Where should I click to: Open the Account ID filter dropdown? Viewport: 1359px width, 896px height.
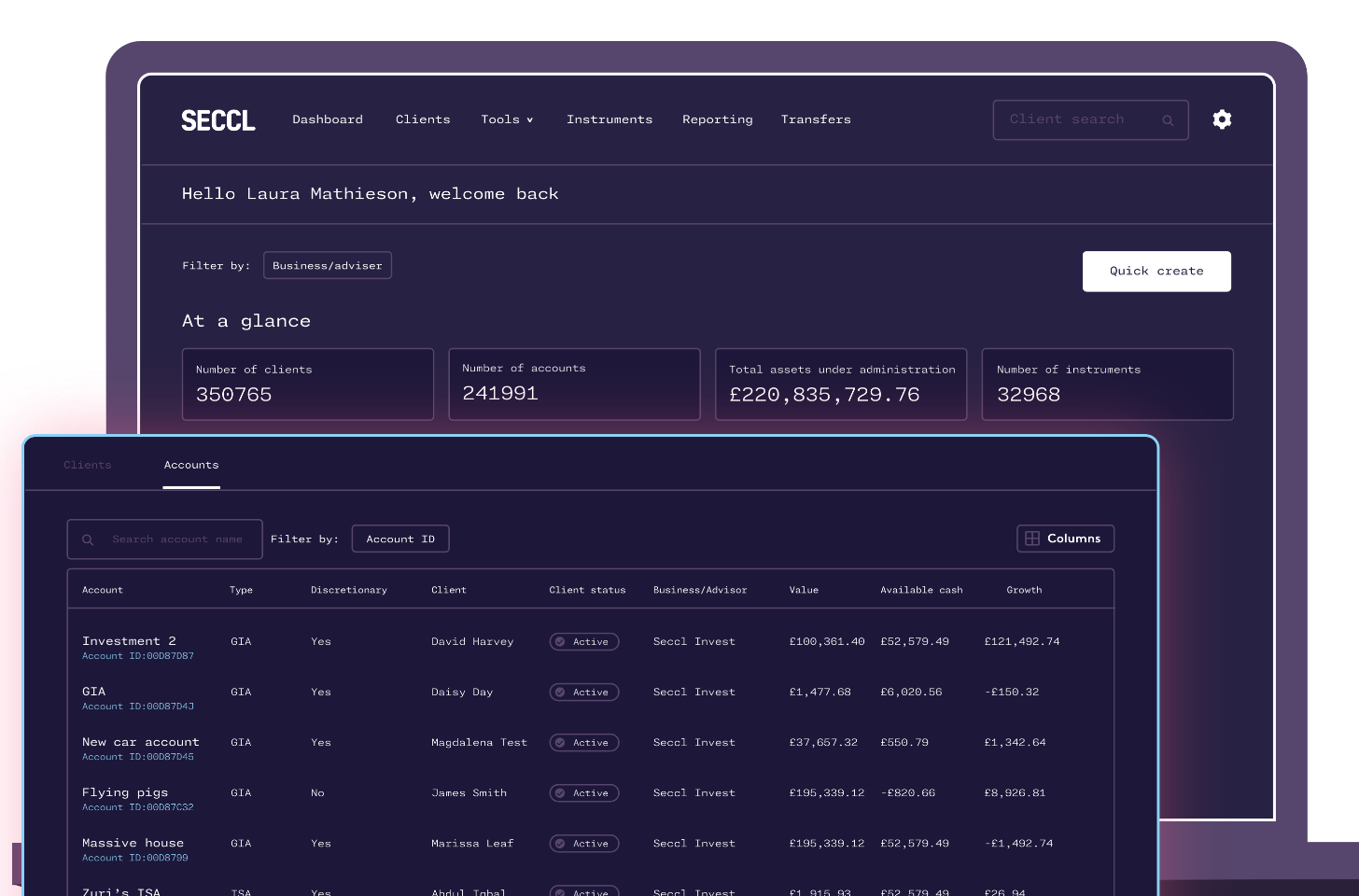400,539
